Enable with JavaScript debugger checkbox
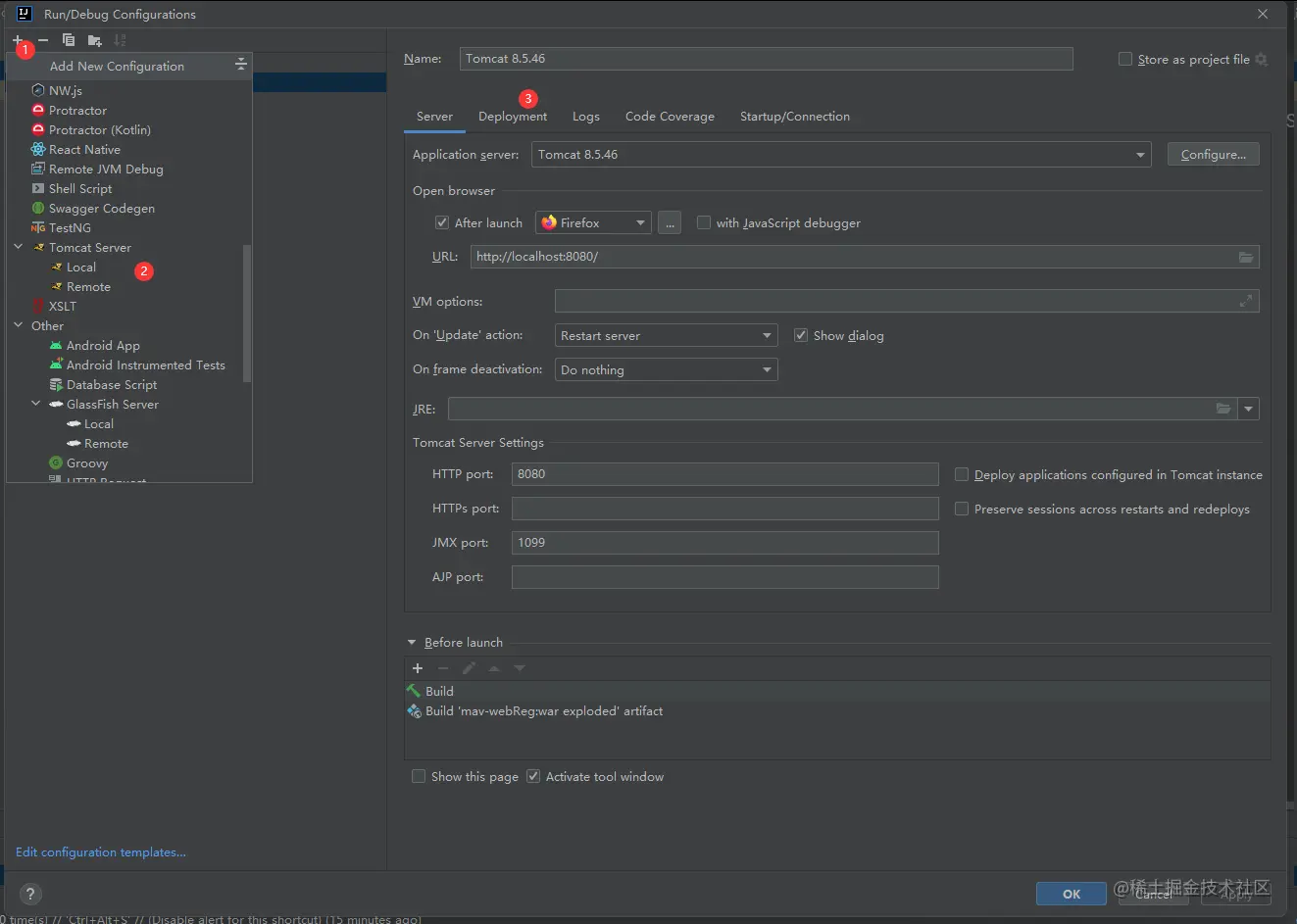Viewport: 1297px width, 924px height. [703, 222]
